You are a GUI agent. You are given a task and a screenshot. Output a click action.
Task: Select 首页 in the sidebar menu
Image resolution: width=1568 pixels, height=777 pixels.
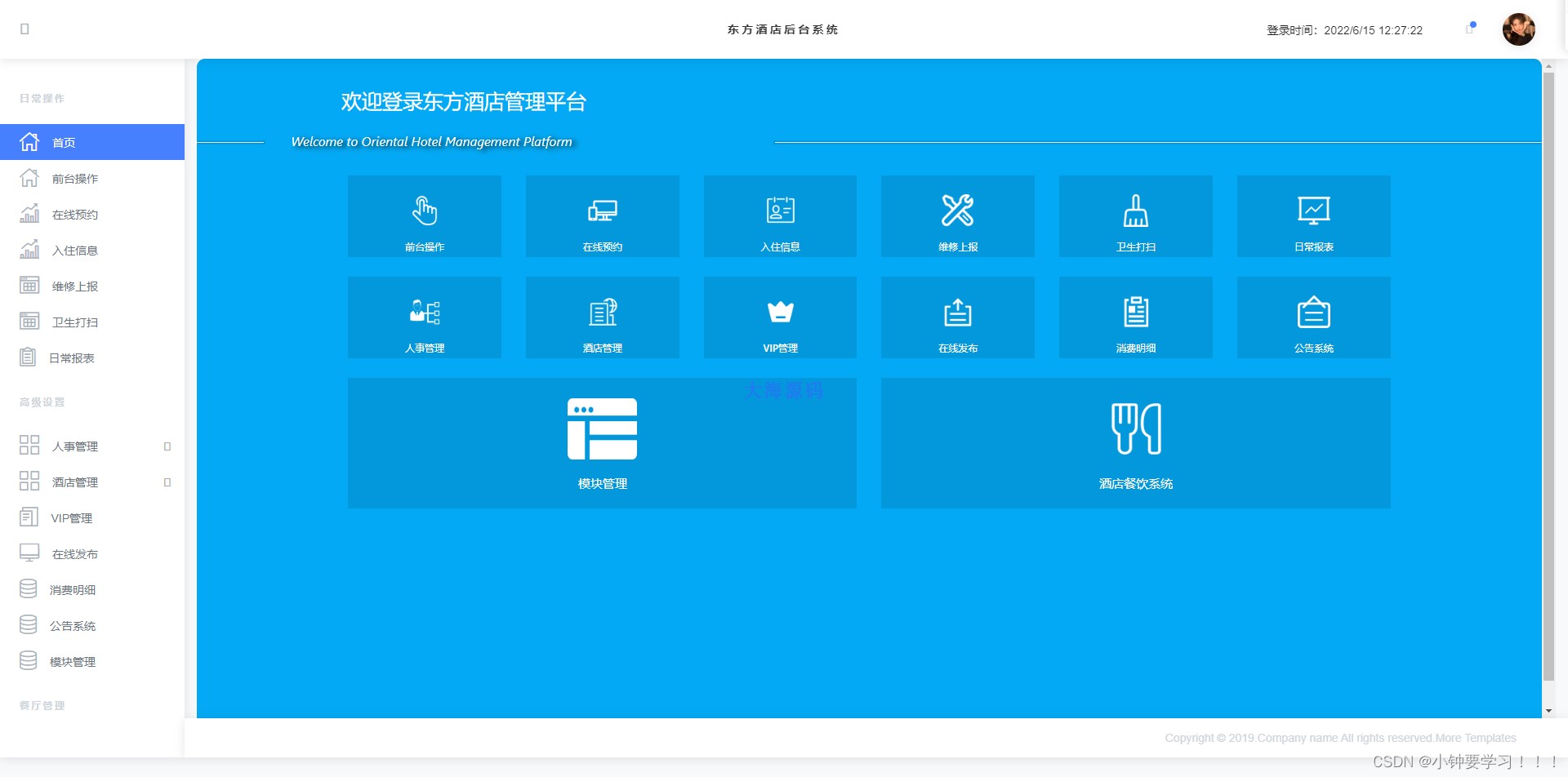tap(91, 143)
